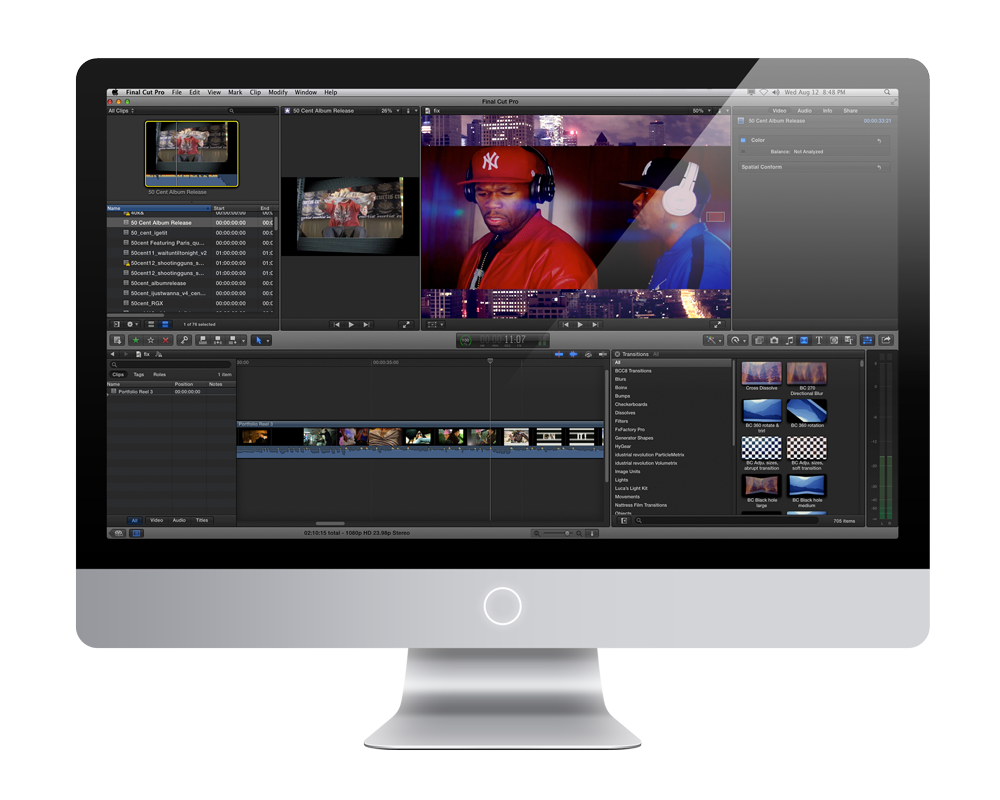Screen dimensions: 1000x800
Task: Open the 26% event viewer zoom dropdown
Action: (x=390, y=111)
